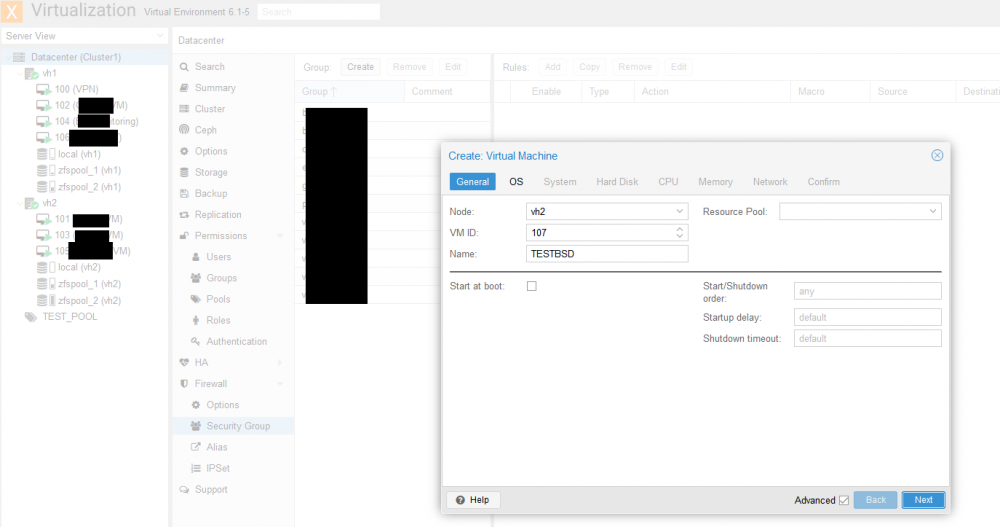Click the zfspool_1 (vh1) storage icon
The image size is (1000, 527).
pos(46,170)
